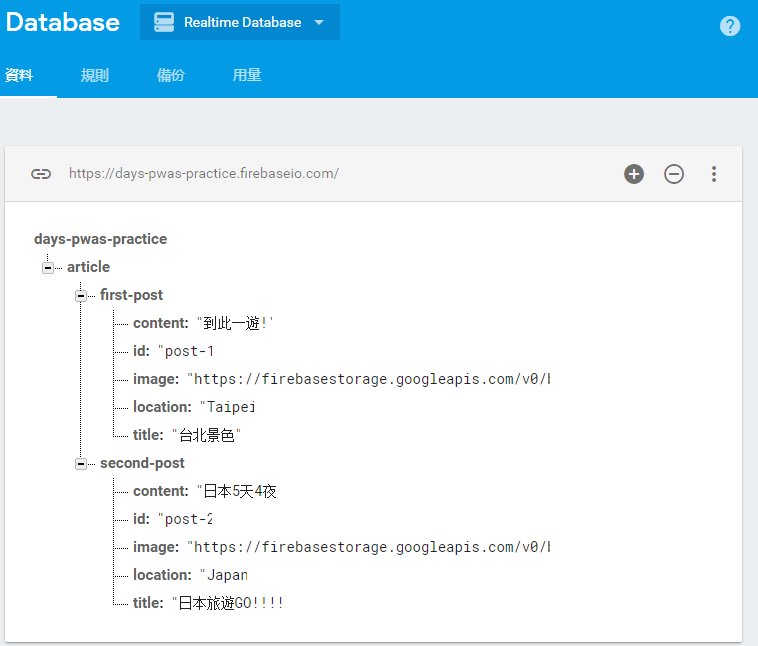Remove node using the minus circle icon
The image size is (758, 646).
coord(673,174)
